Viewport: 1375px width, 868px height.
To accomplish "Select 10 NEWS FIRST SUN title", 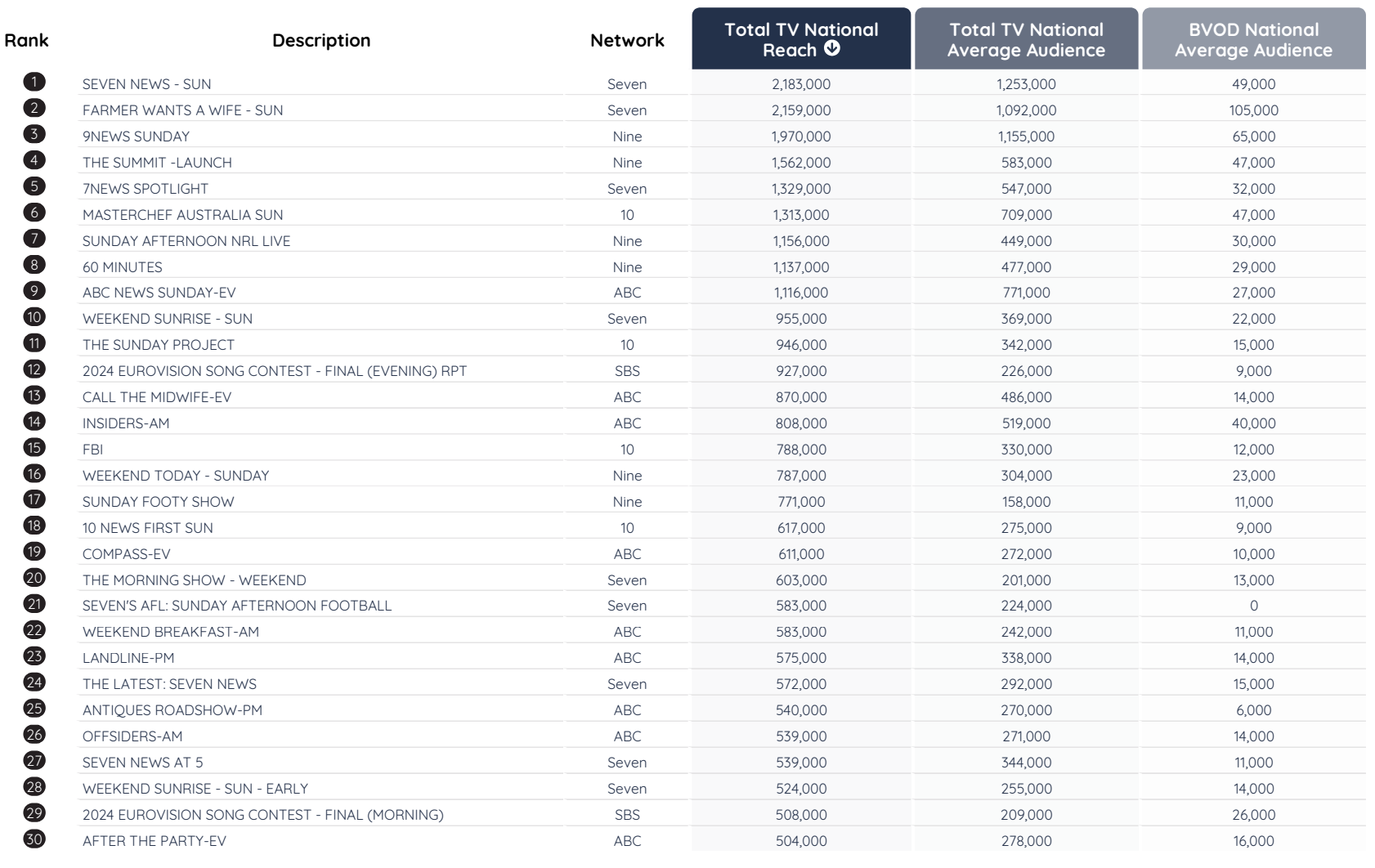I will click(x=148, y=528).
